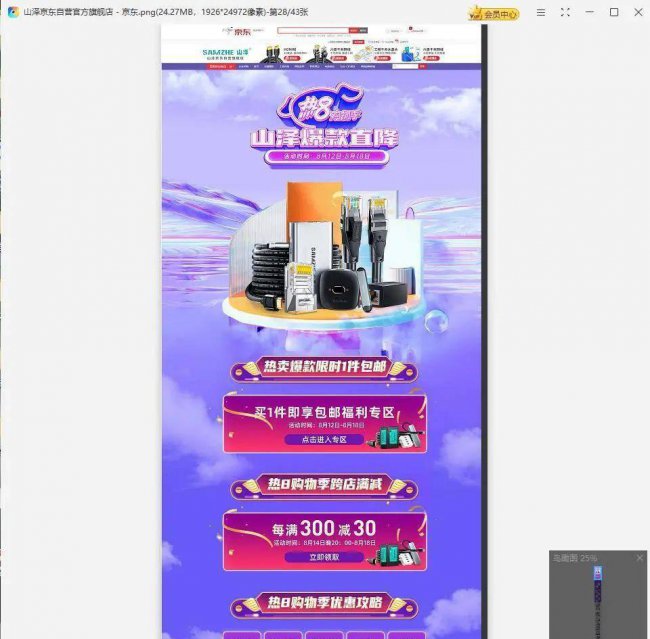Click the 鸟瞰图 25% label
The width and height of the screenshot is (650, 639).
click(575, 558)
